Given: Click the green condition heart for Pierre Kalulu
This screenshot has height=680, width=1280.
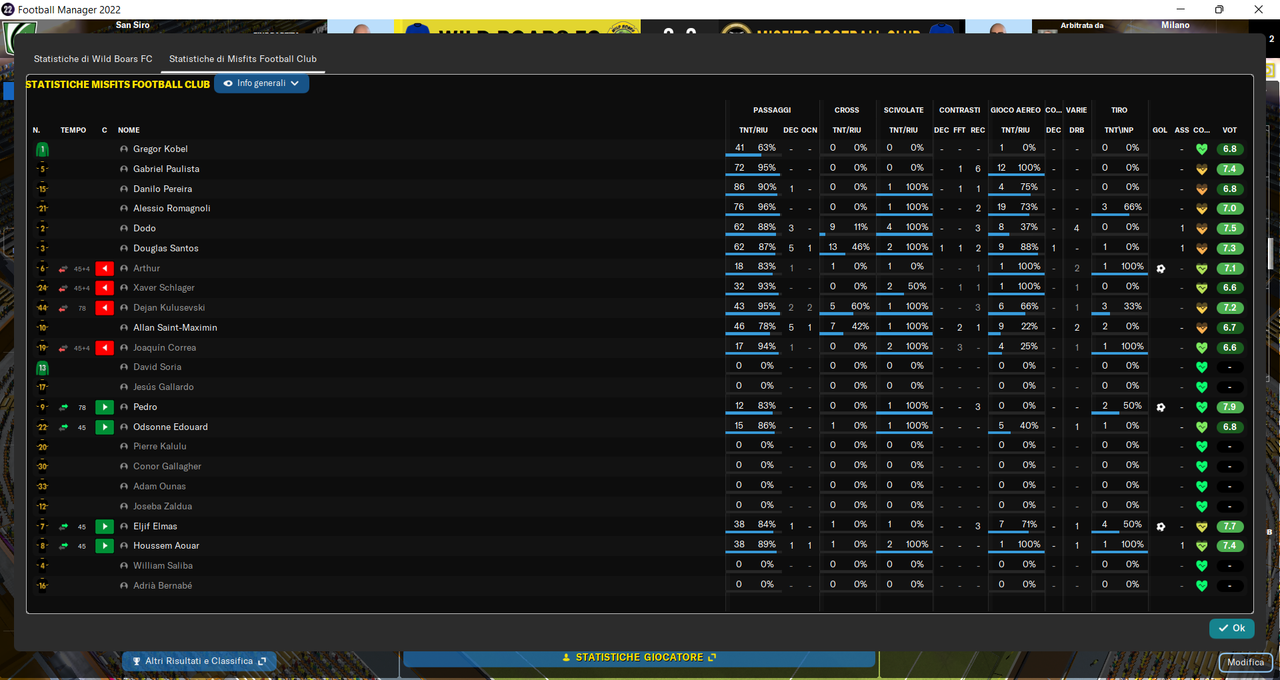Looking at the screenshot, I should coord(1202,447).
